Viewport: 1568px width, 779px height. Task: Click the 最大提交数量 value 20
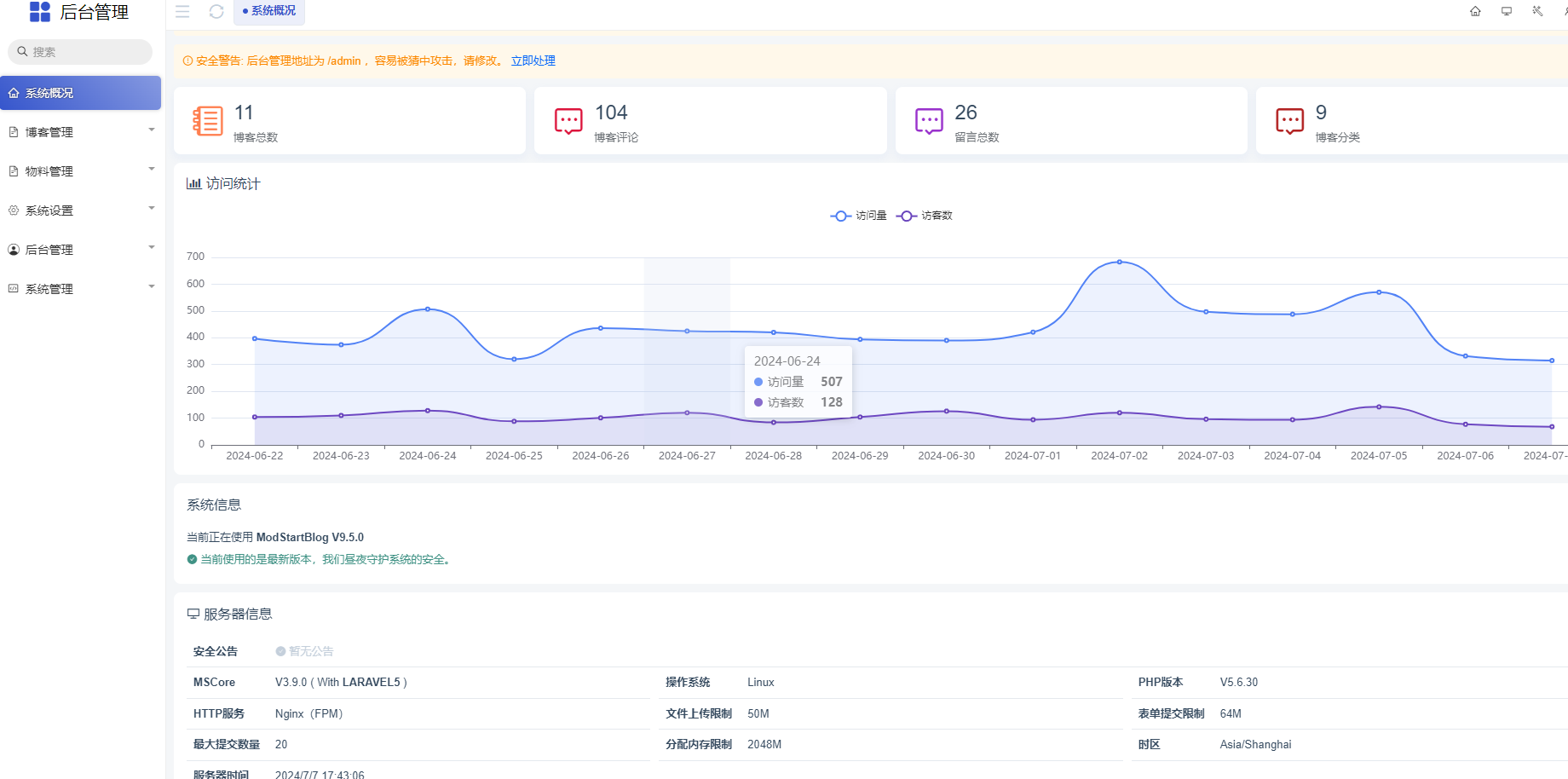(x=281, y=745)
